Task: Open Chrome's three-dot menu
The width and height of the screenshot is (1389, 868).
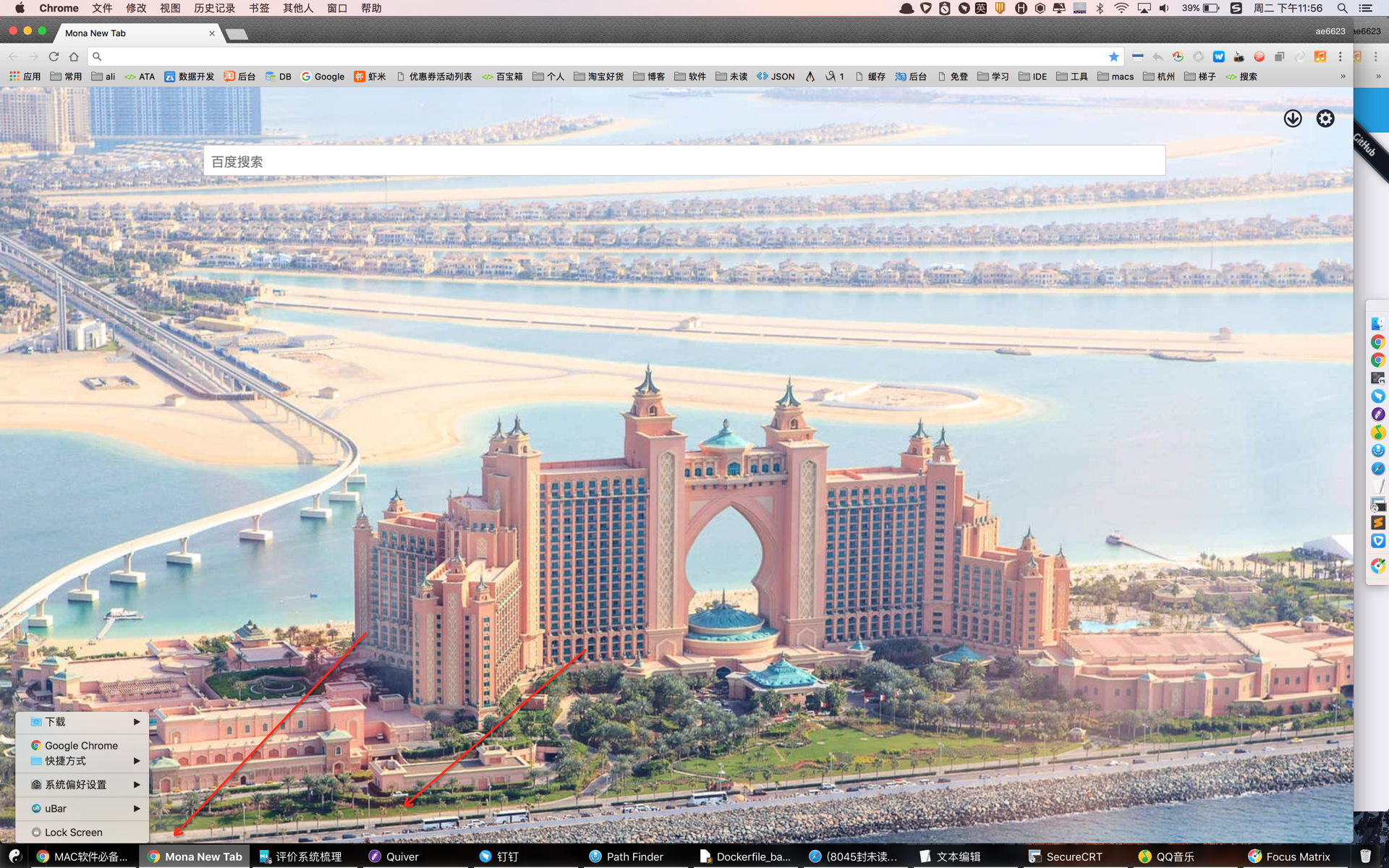Action: pyautogui.click(x=1340, y=56)
